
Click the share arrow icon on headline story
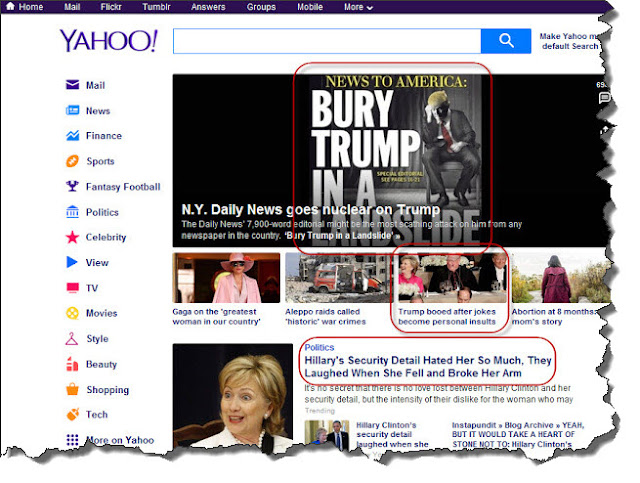(604, 129)
